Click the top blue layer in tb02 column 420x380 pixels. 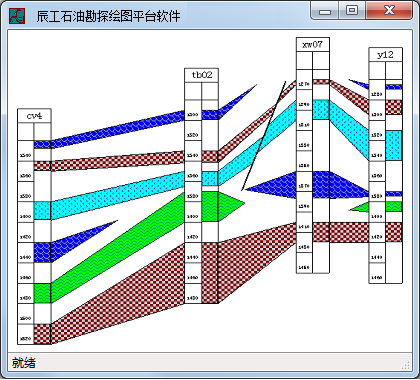[x=210, y=115]
